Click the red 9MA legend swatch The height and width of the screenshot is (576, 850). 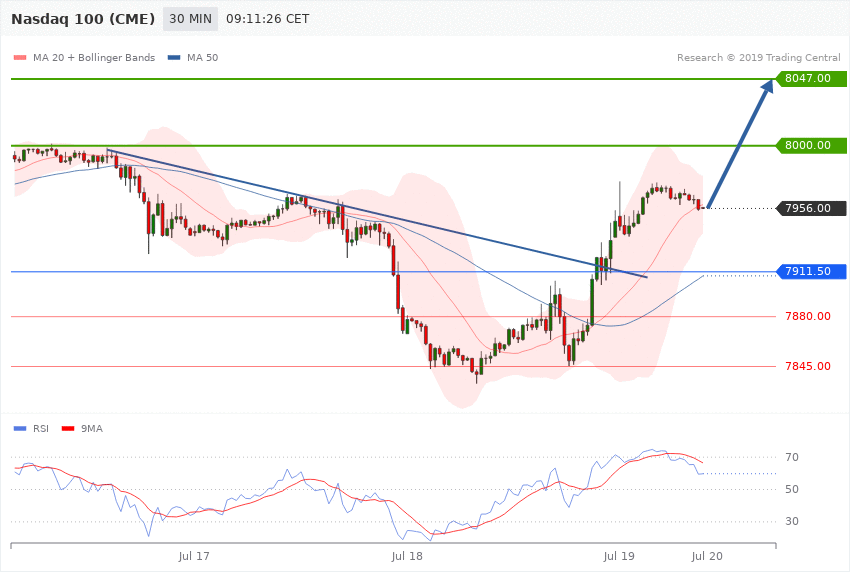tap(68, 429)
